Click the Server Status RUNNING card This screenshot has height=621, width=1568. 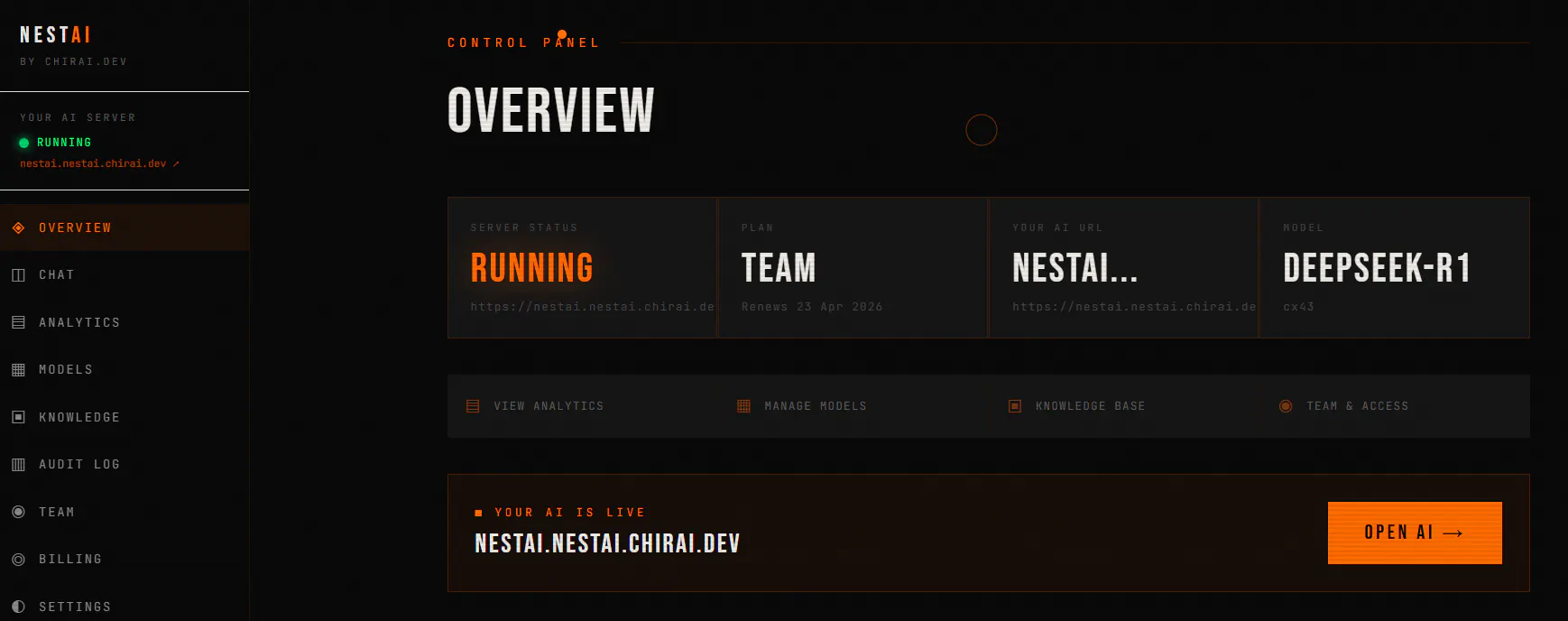coord(583,267)
